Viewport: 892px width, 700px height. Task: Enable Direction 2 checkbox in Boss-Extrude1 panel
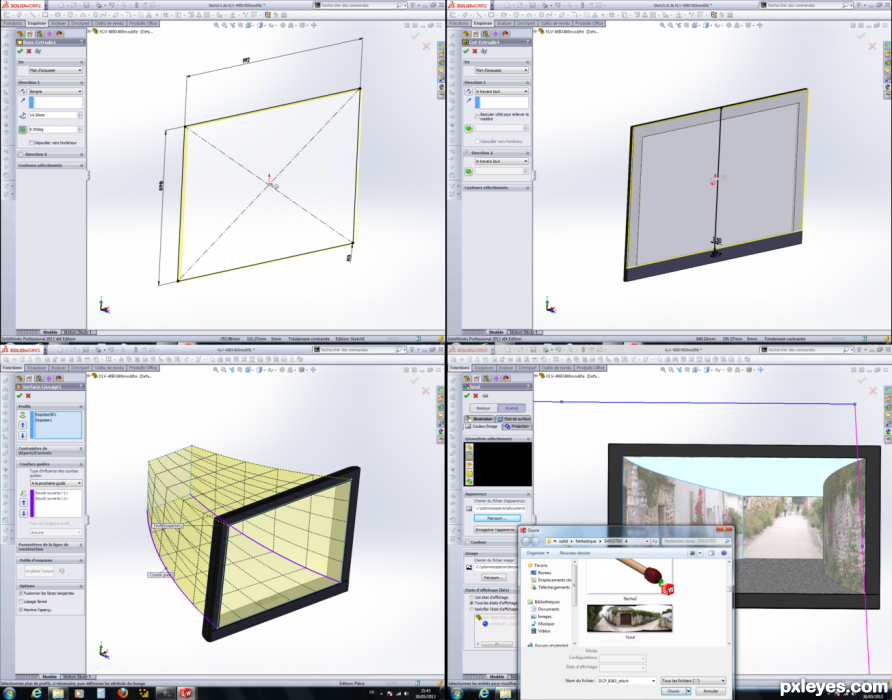click(x=21, y=154)
